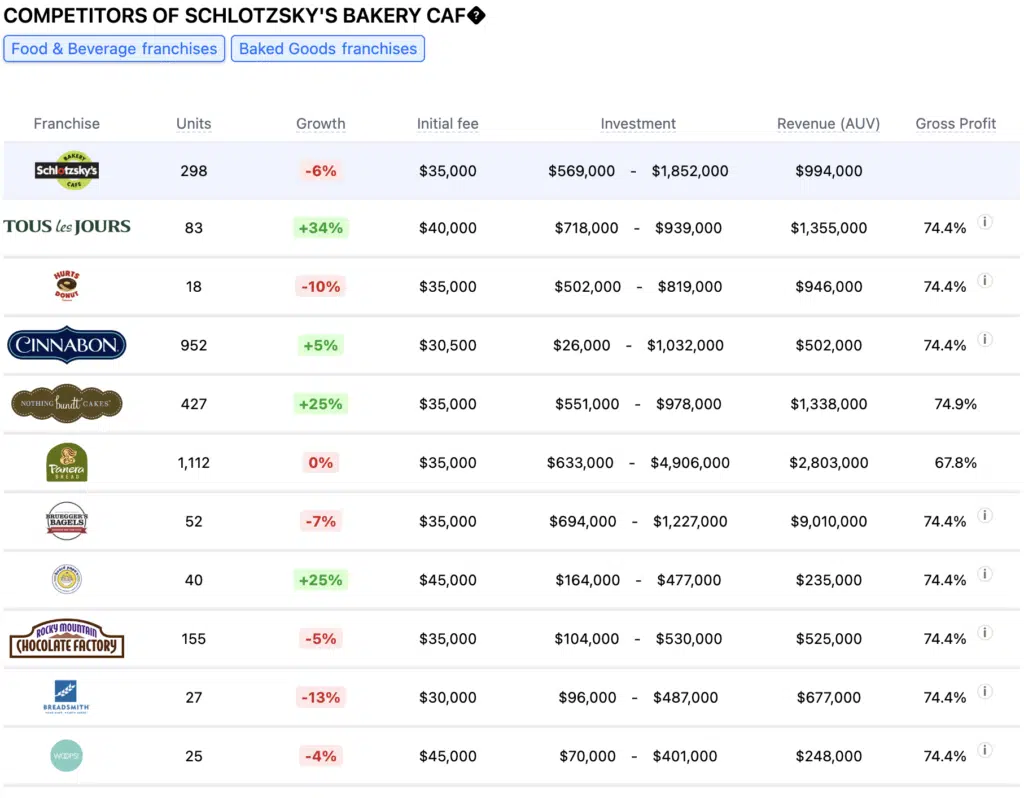Click the +34% growth badge

[x=320, y=228]
